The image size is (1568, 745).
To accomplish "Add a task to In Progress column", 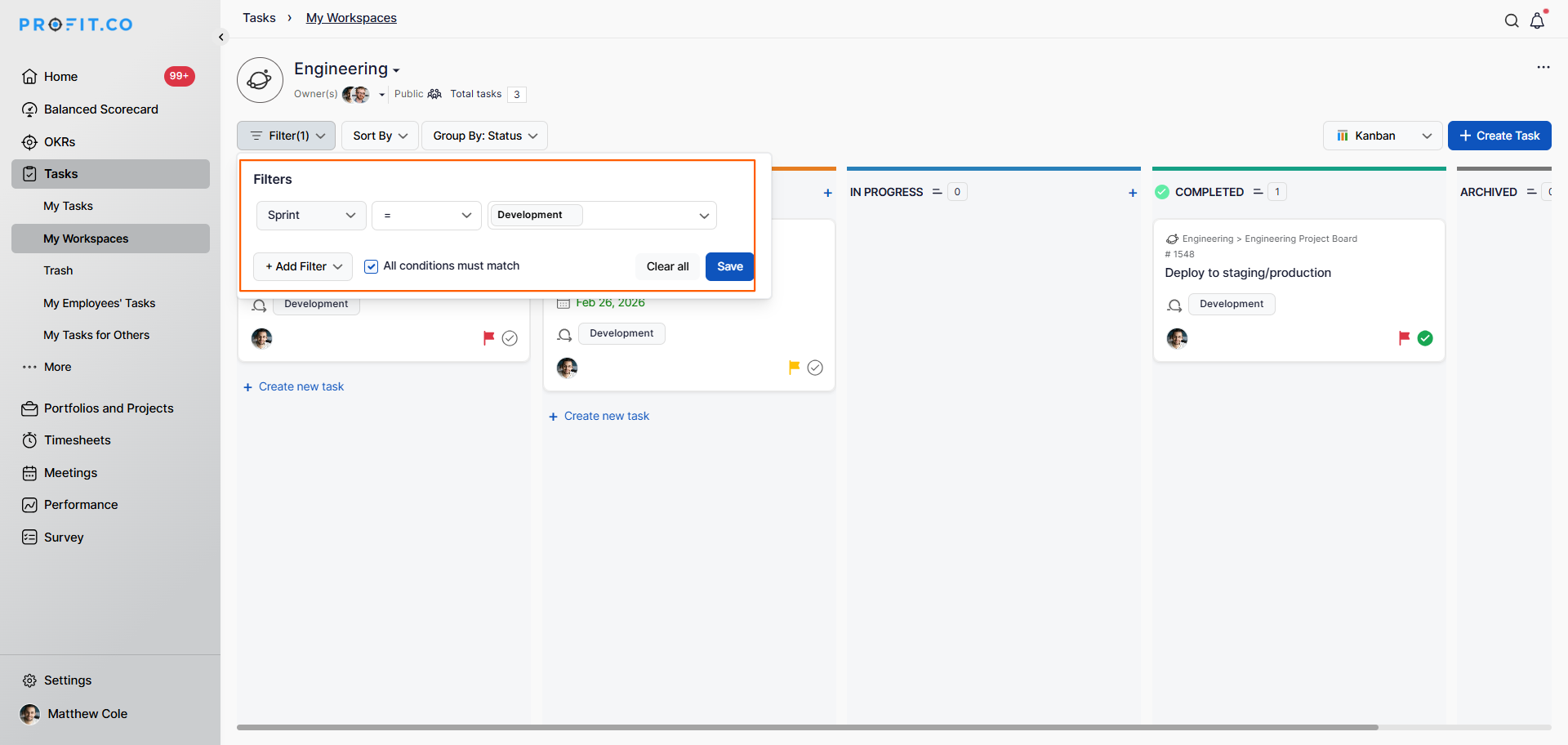I will [1132, 193].
